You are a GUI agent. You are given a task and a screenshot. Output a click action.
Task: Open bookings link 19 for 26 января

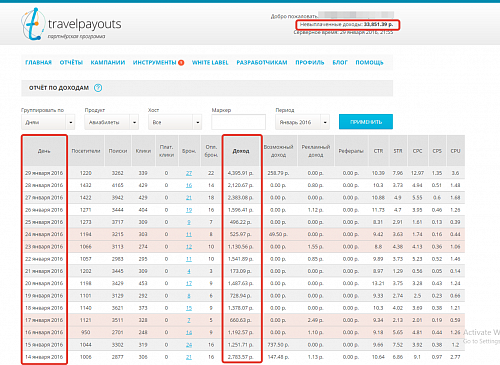click(x=189, y=210)
